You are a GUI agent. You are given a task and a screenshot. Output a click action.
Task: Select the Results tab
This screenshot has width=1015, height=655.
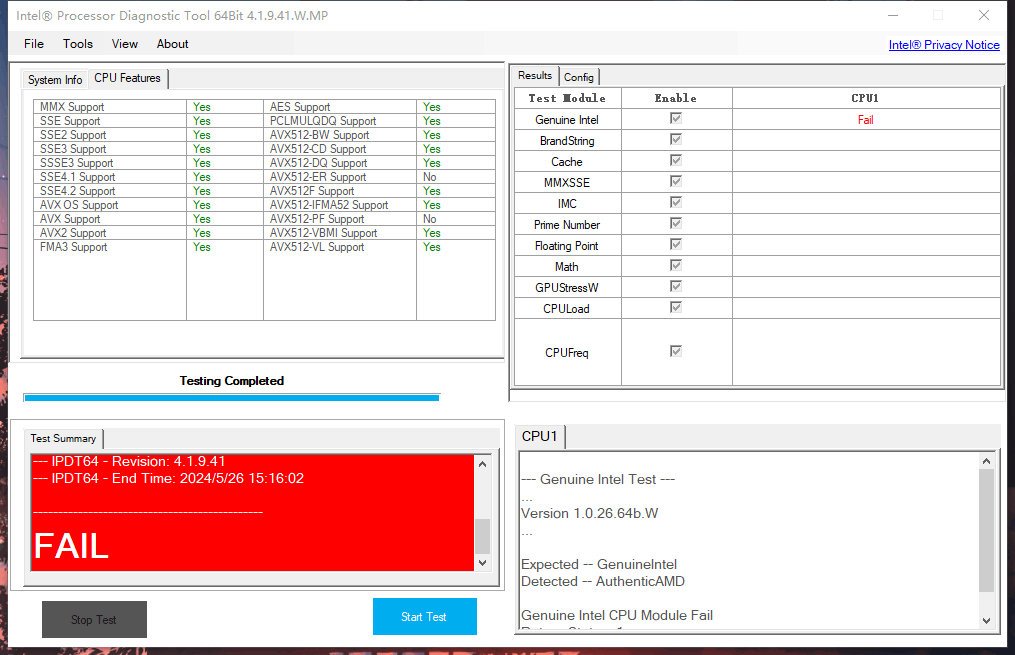[534, 75]
